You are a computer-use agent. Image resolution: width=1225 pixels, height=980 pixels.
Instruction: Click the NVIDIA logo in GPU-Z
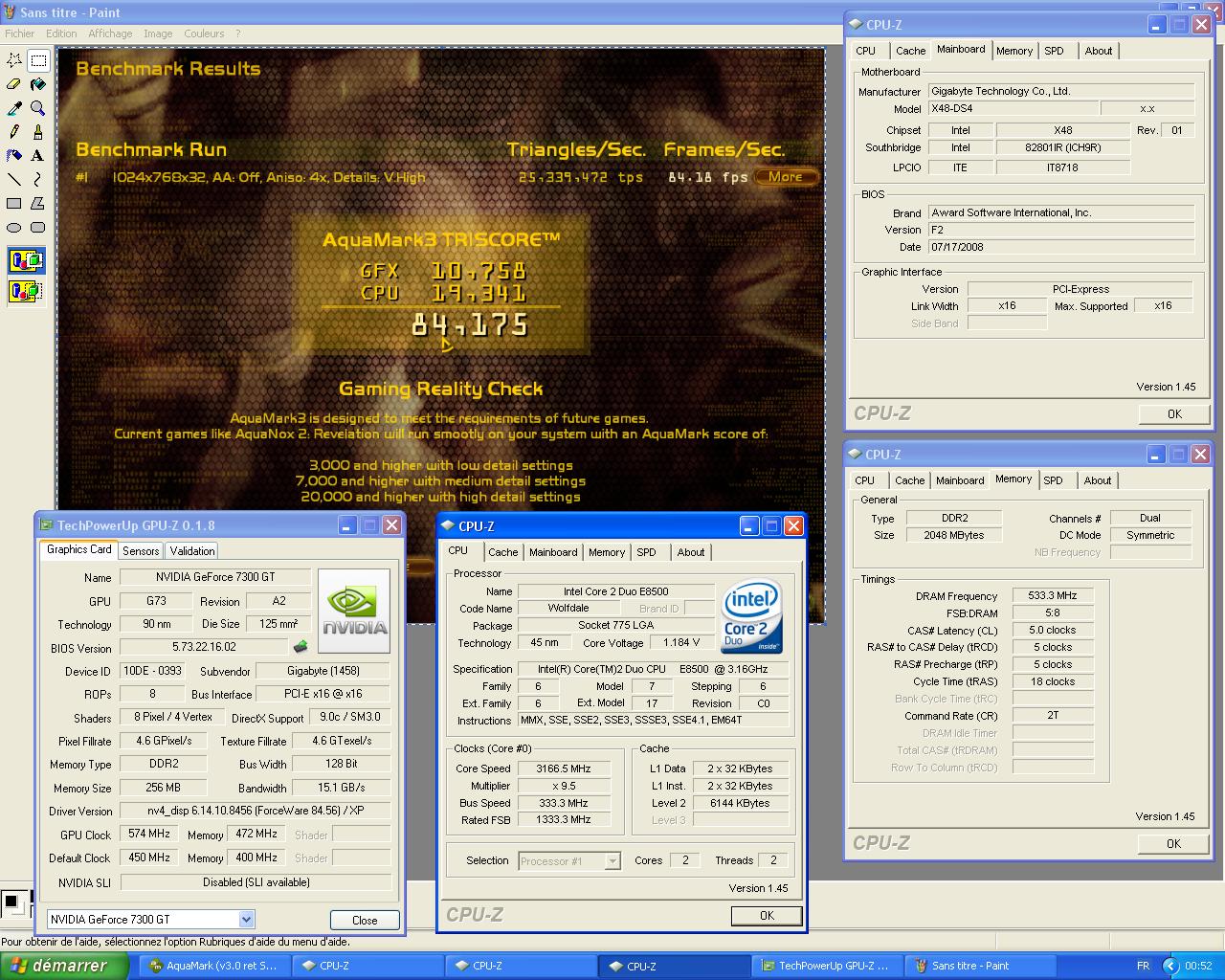click(354, 612)
